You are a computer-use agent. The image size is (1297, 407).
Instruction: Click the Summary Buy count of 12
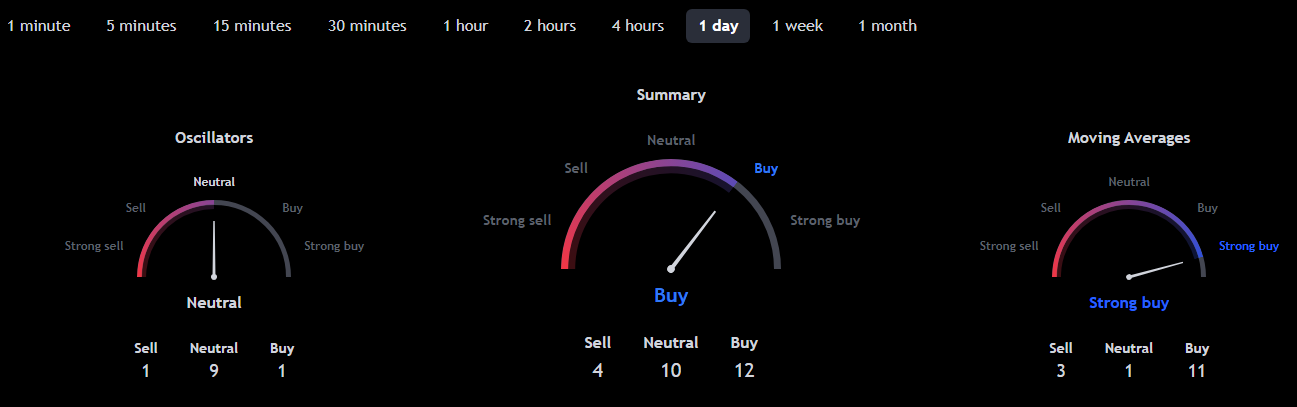pyautogui.click(x=744, y=371)
